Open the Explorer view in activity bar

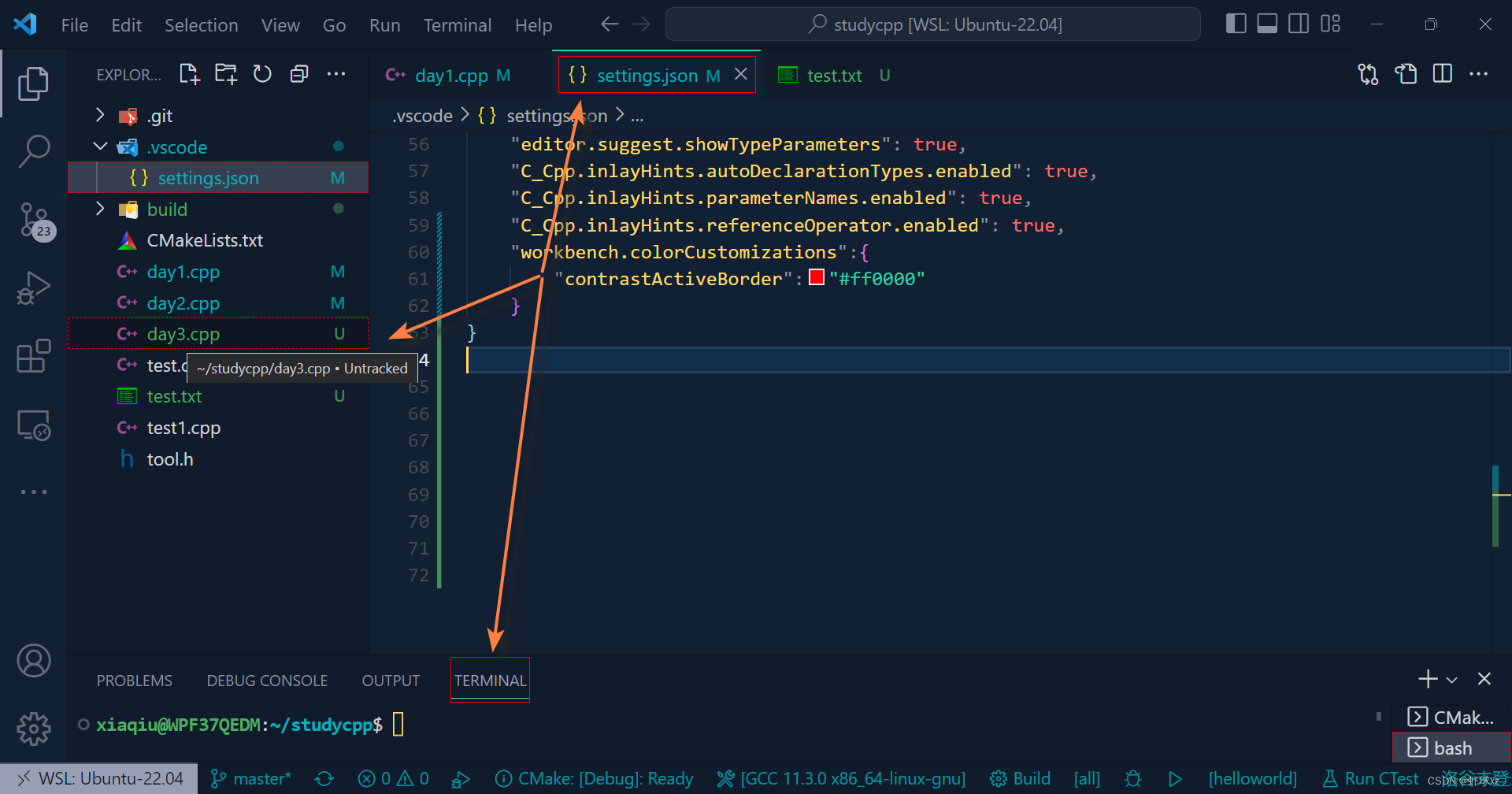33,83
